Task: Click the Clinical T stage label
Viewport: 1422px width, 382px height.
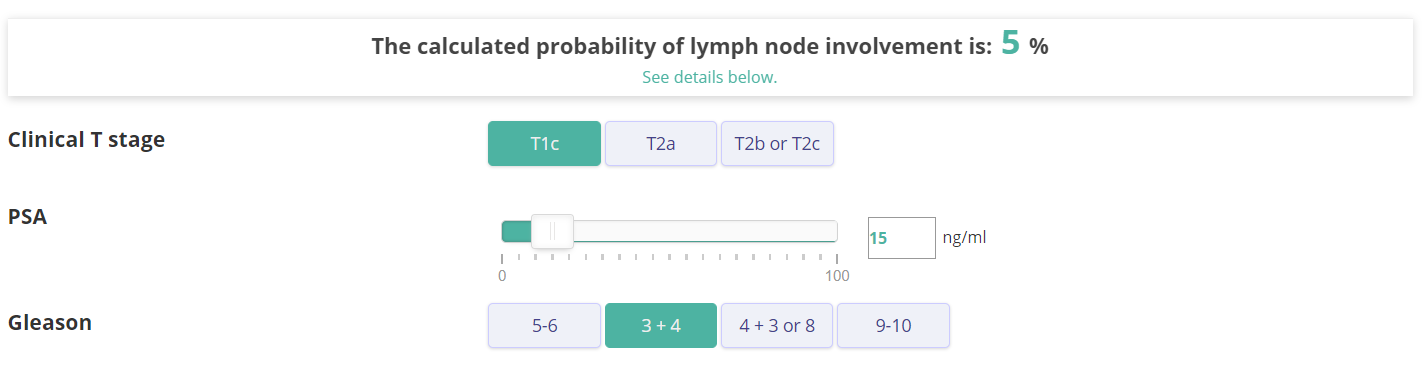Action: [x=86, y=139]
